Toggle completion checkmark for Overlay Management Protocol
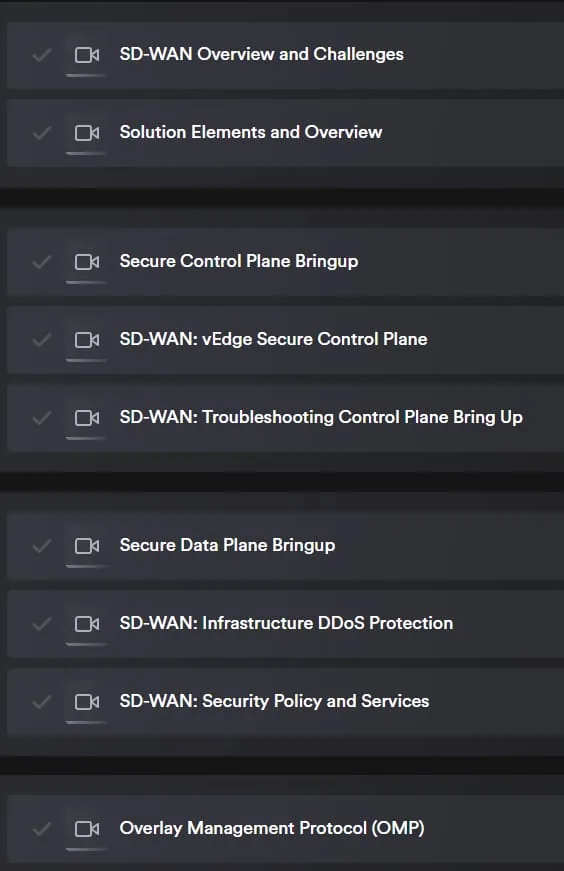This screenshot has width=564, height=871. tap(42, 829)
